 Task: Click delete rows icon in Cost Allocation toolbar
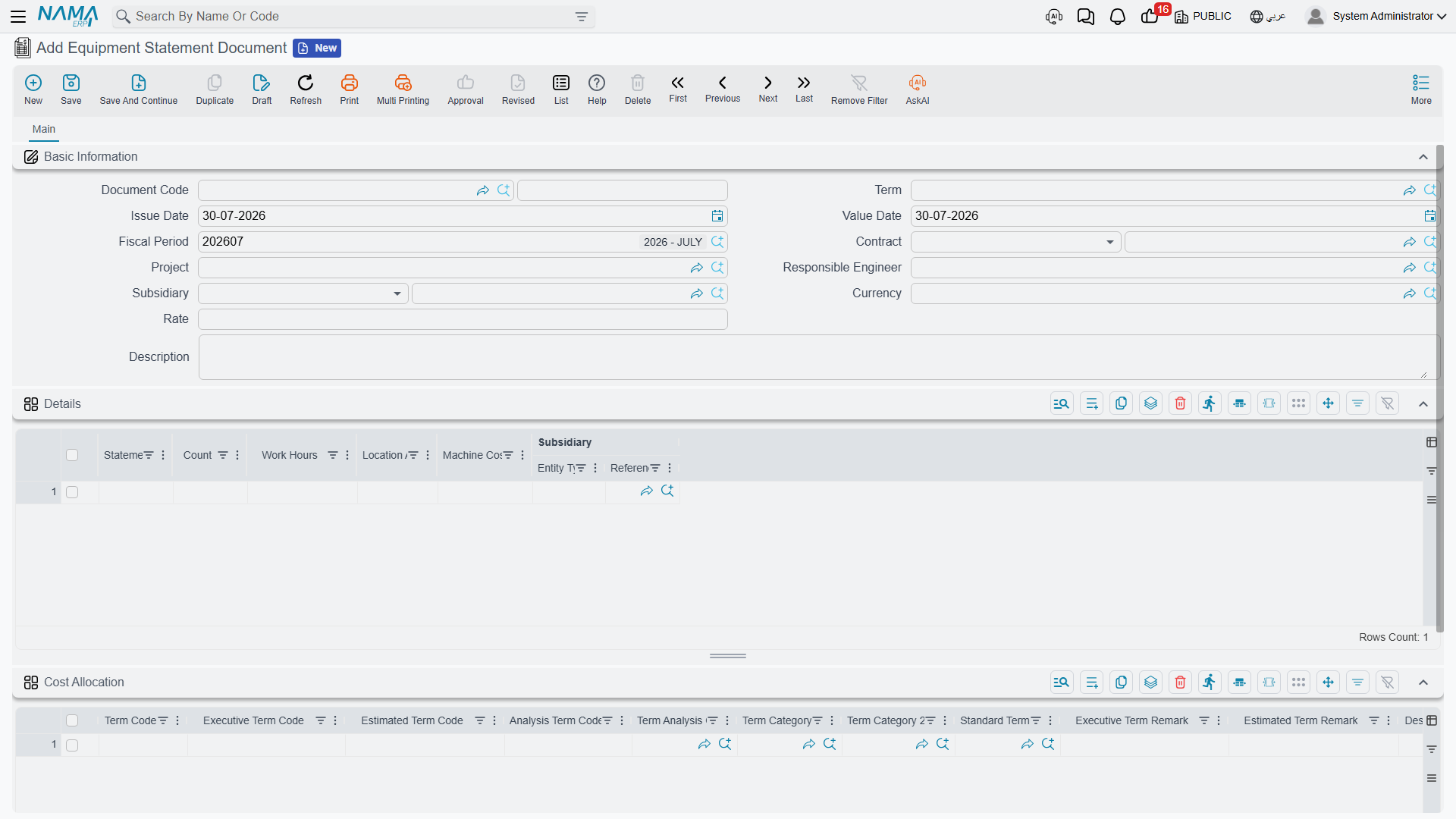pyautogui.click(x=1180, y=682)
